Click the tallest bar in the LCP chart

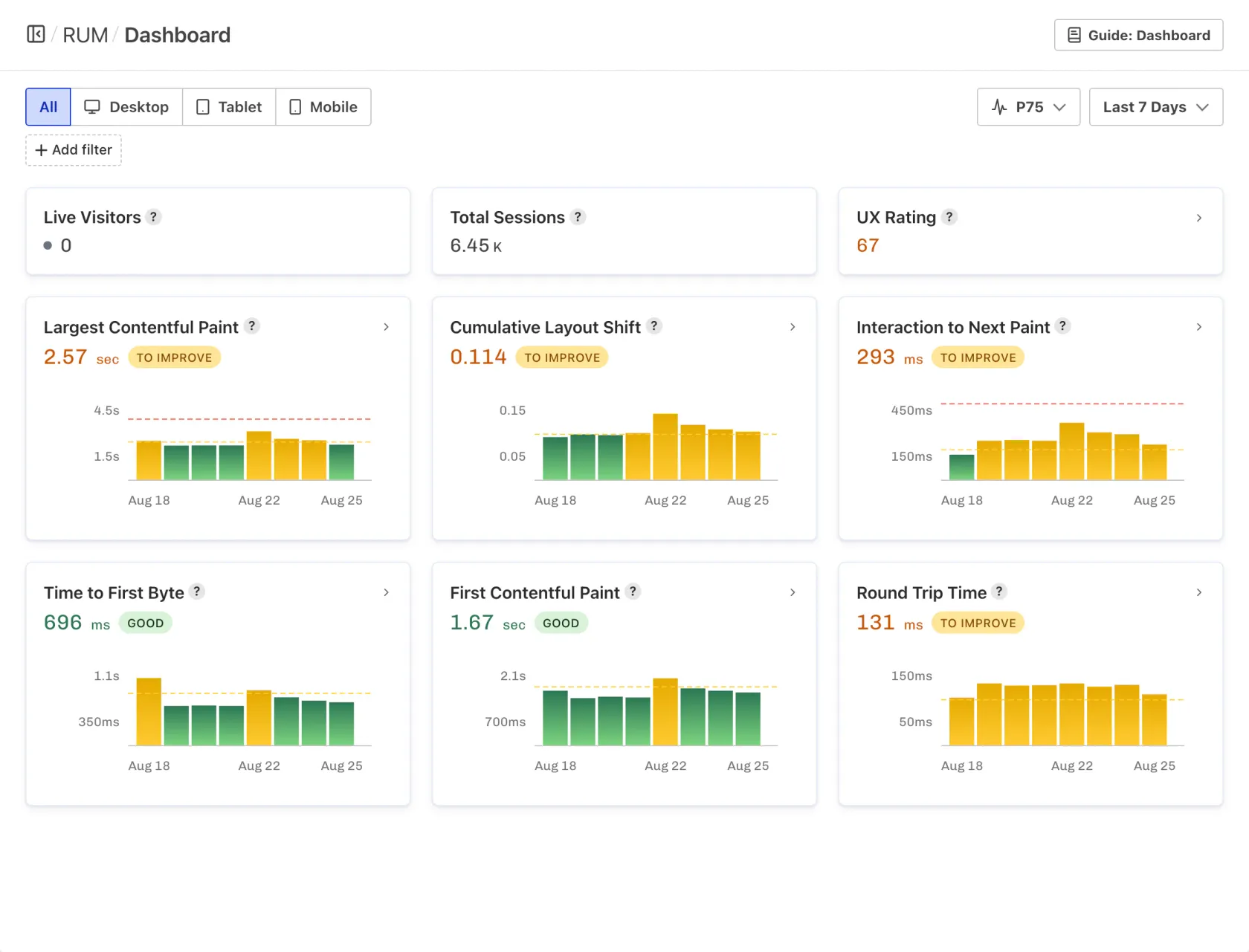pos(259,456)
